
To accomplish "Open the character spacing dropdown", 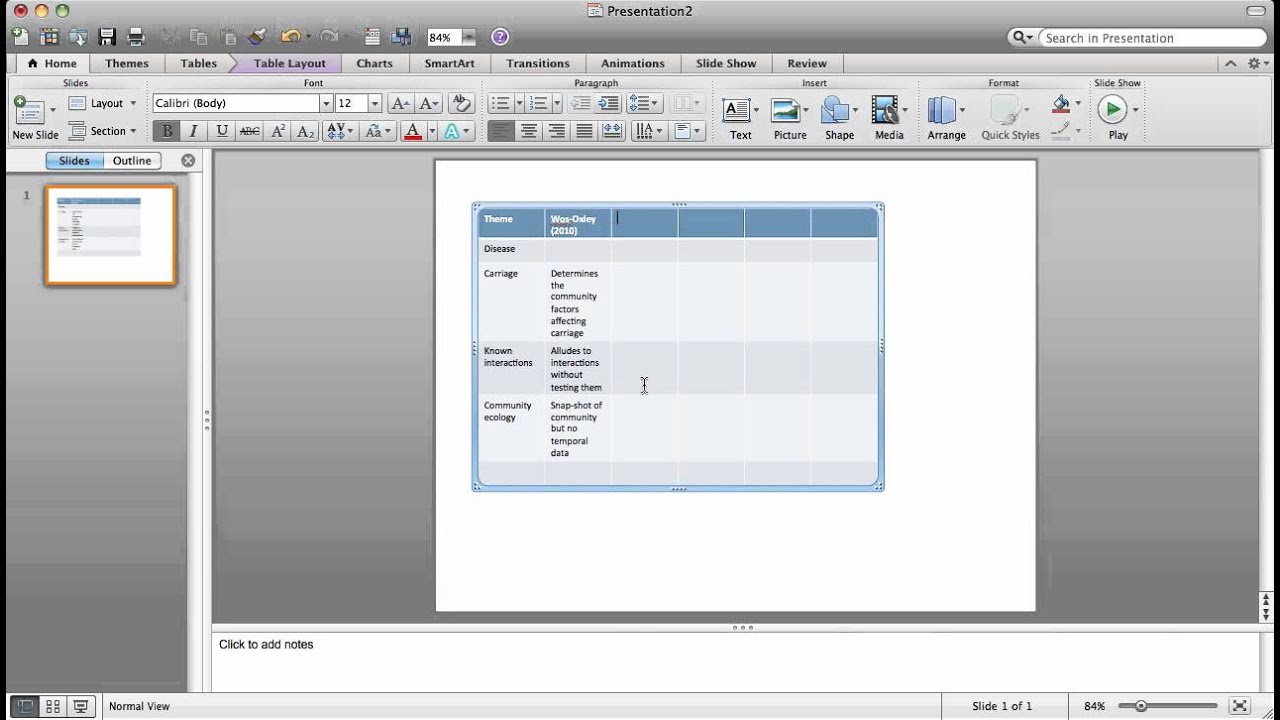I will point(340,131).
